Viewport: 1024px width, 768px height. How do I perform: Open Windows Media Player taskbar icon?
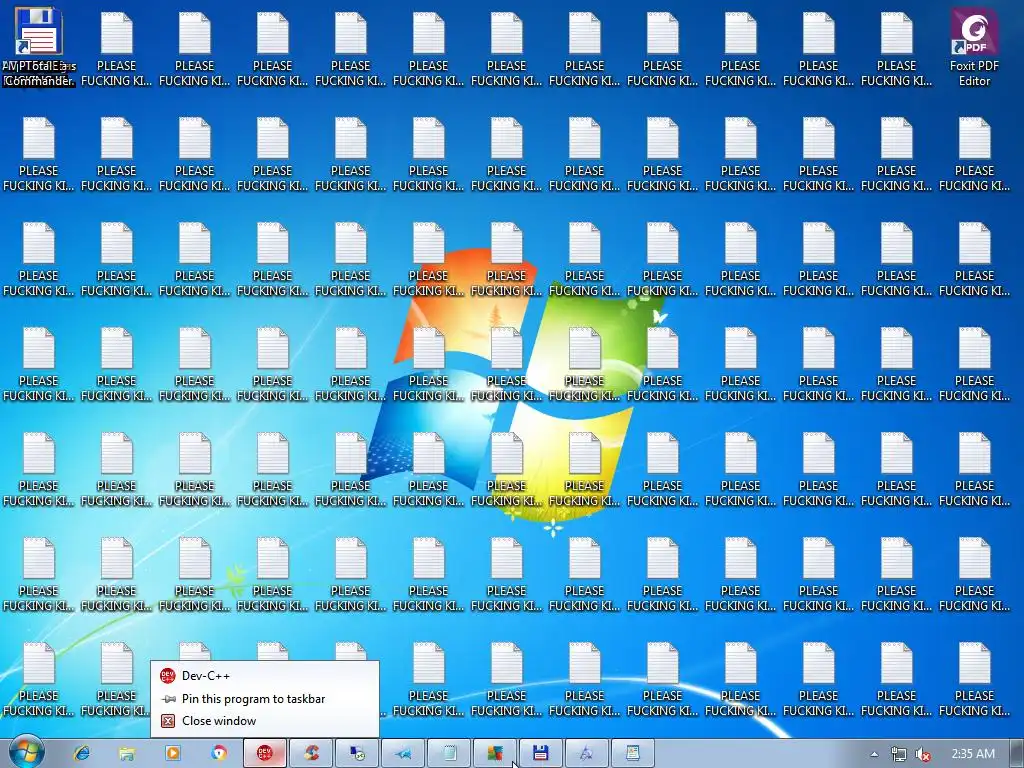click(x=173, y=754)
